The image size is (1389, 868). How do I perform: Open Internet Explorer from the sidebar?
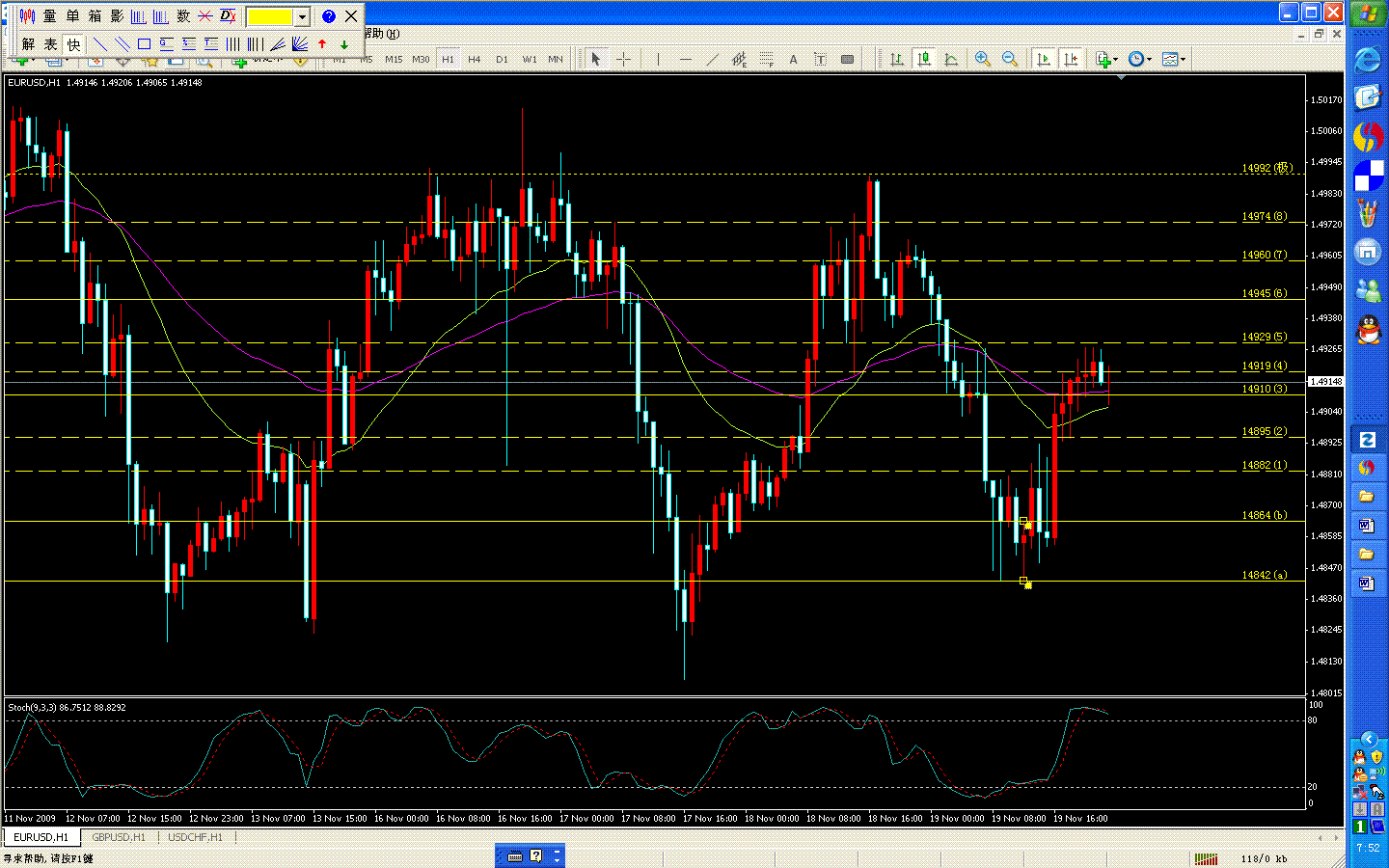pos(1368,59)
